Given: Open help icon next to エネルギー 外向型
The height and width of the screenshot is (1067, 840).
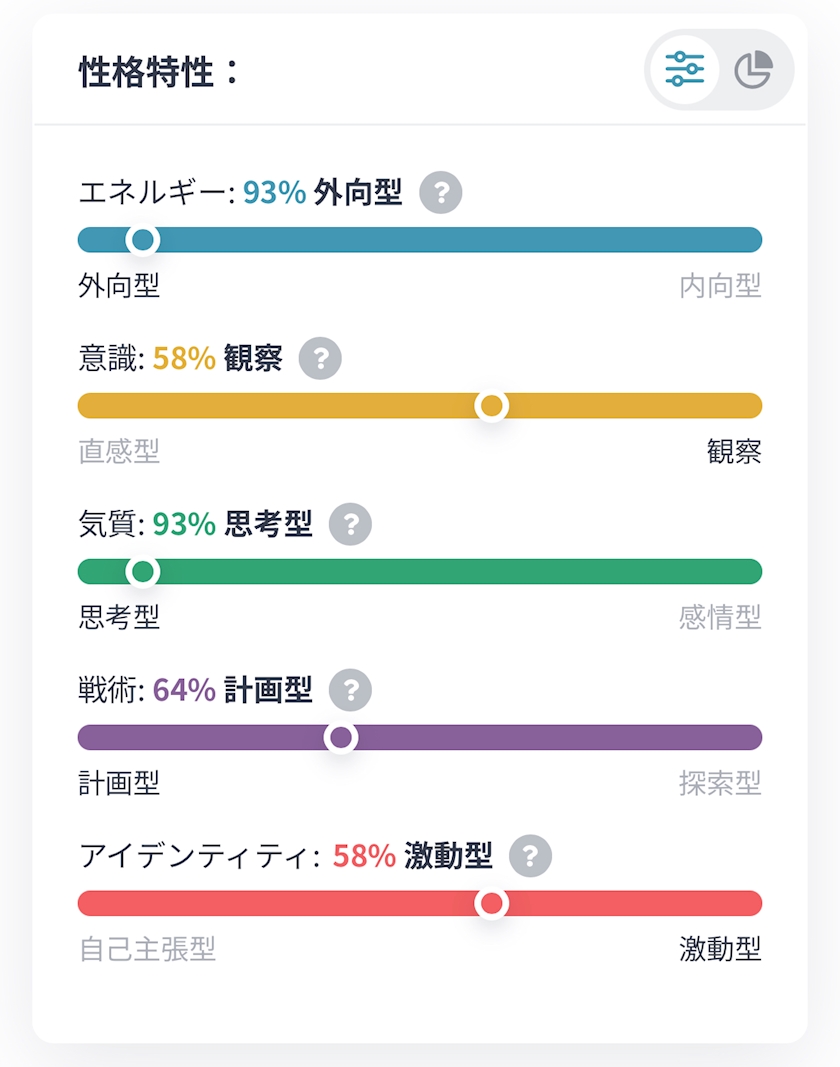Looking at the screenshot, I should 440,193.
